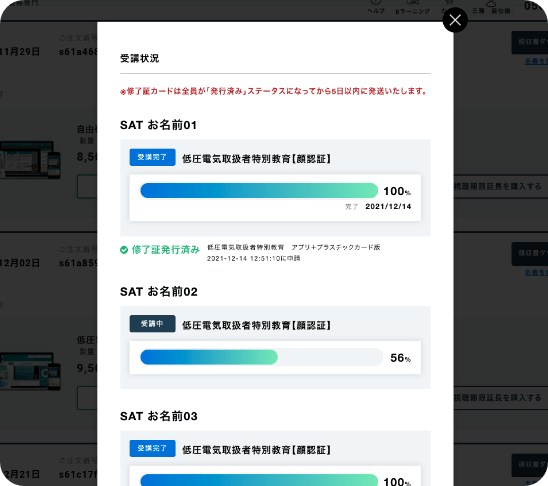Click the first 領収書 download button
The height and width of the screenshot is (486, 548).
click(530, 42)
